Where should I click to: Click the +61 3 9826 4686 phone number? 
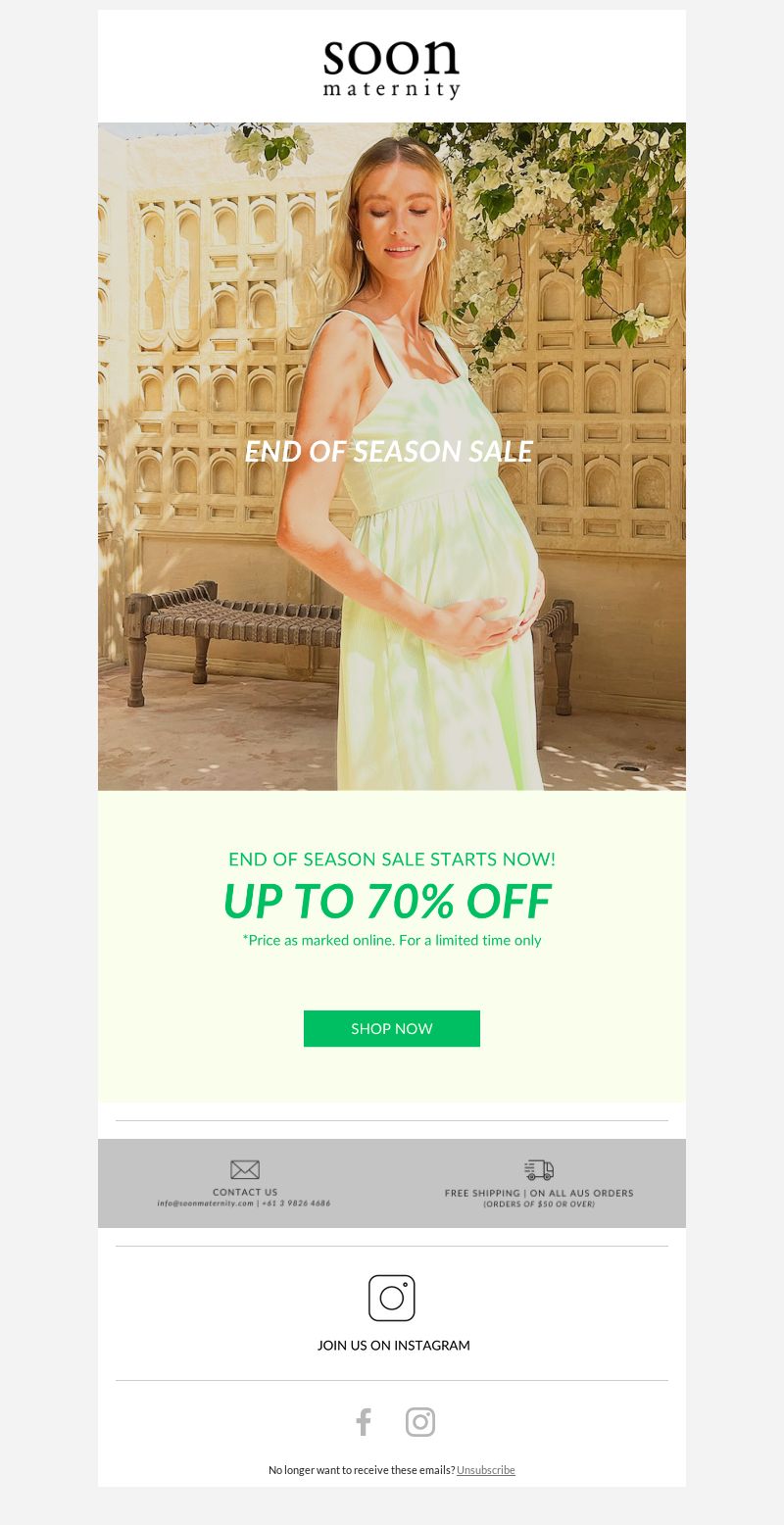(x=298, y=1204)
